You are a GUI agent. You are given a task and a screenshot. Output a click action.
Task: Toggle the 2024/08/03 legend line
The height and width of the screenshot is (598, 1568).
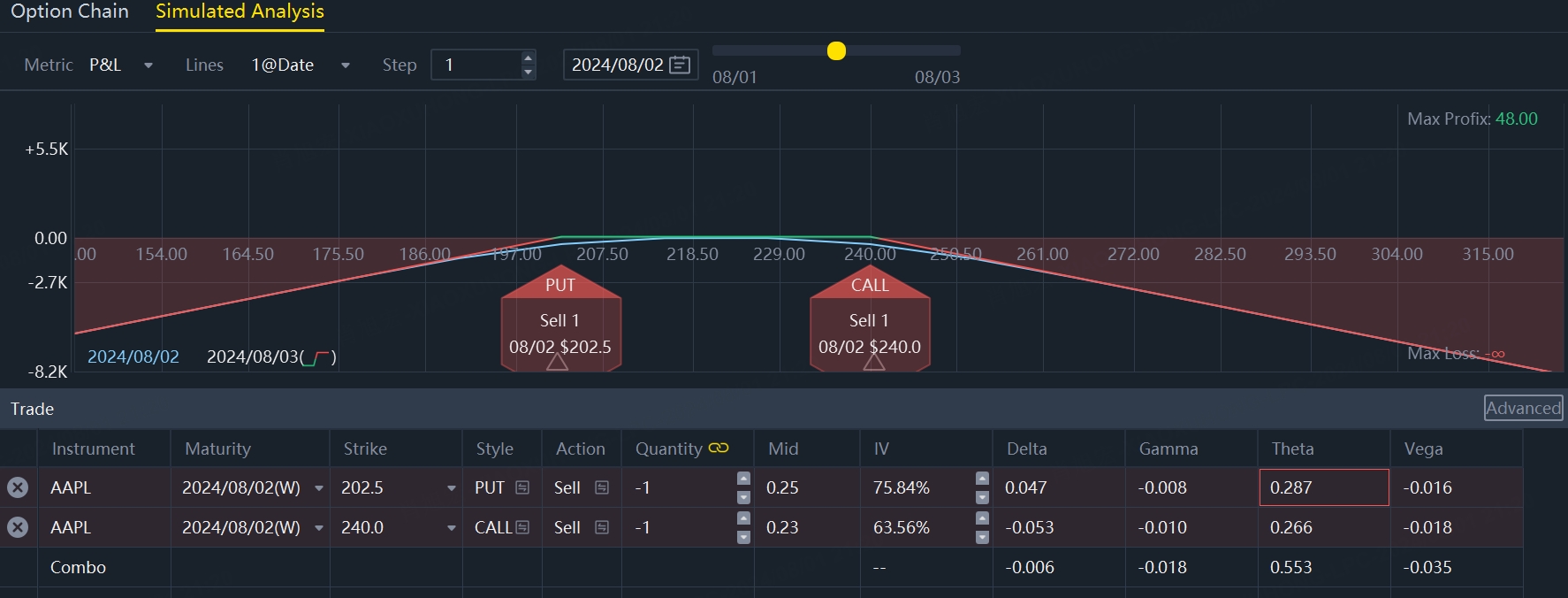coord(271,356)
